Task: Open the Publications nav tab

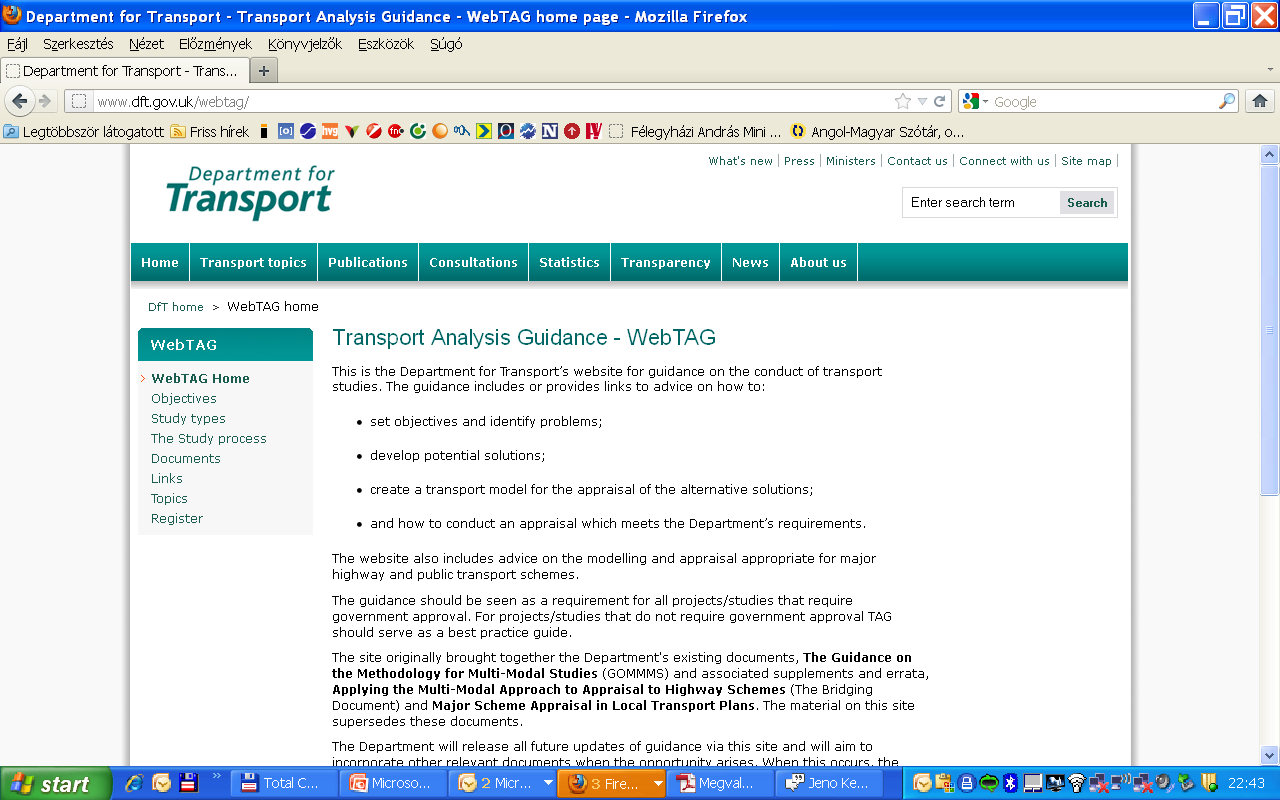Action: pyautogui.click(x=368, y=262)
